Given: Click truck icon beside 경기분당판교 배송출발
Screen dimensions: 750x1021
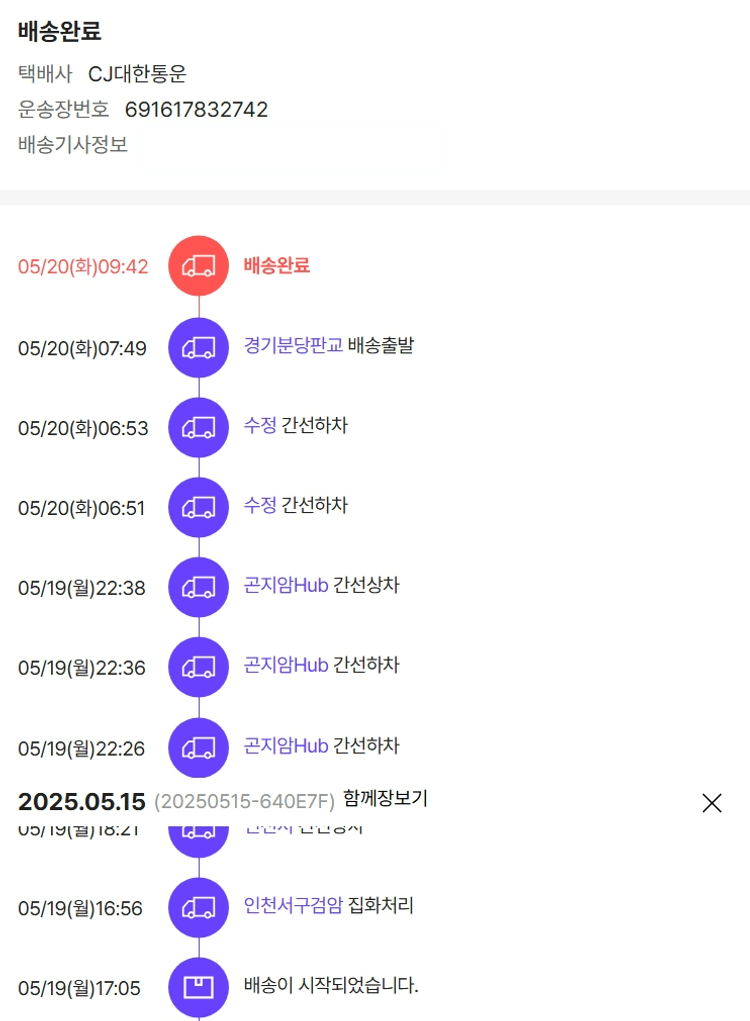Looking at the screenshot, I should pos(198,347).
